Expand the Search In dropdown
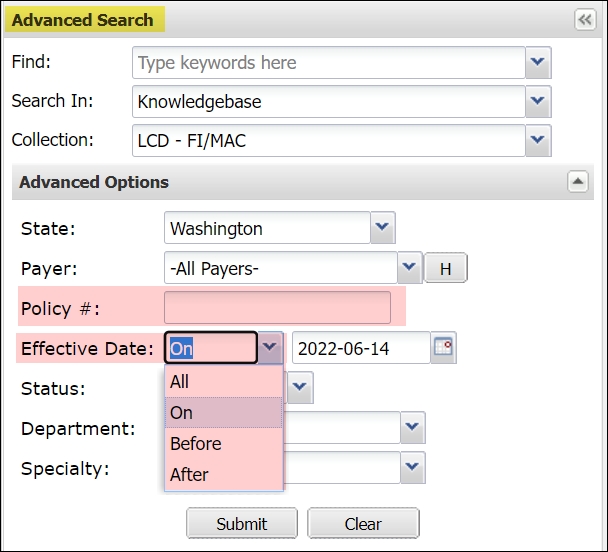The width and height of the screenshot is (608, 552). pyautogui.click(x=538, y=102)
